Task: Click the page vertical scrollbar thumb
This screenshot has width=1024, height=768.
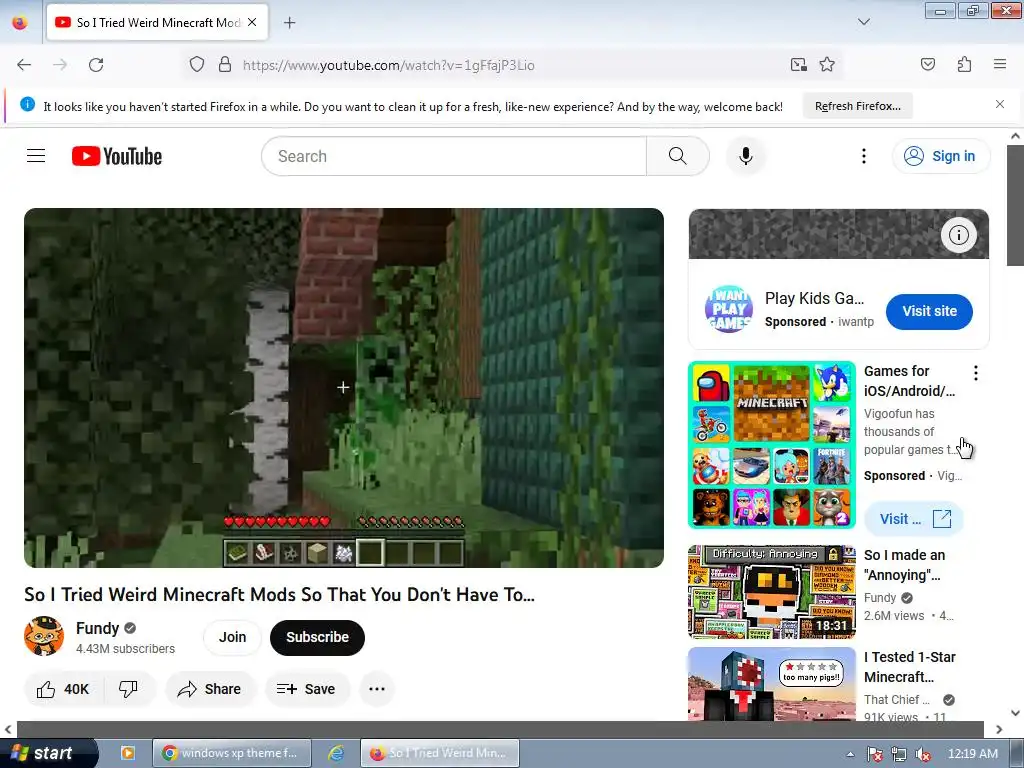Action: tap(1015, 205)
